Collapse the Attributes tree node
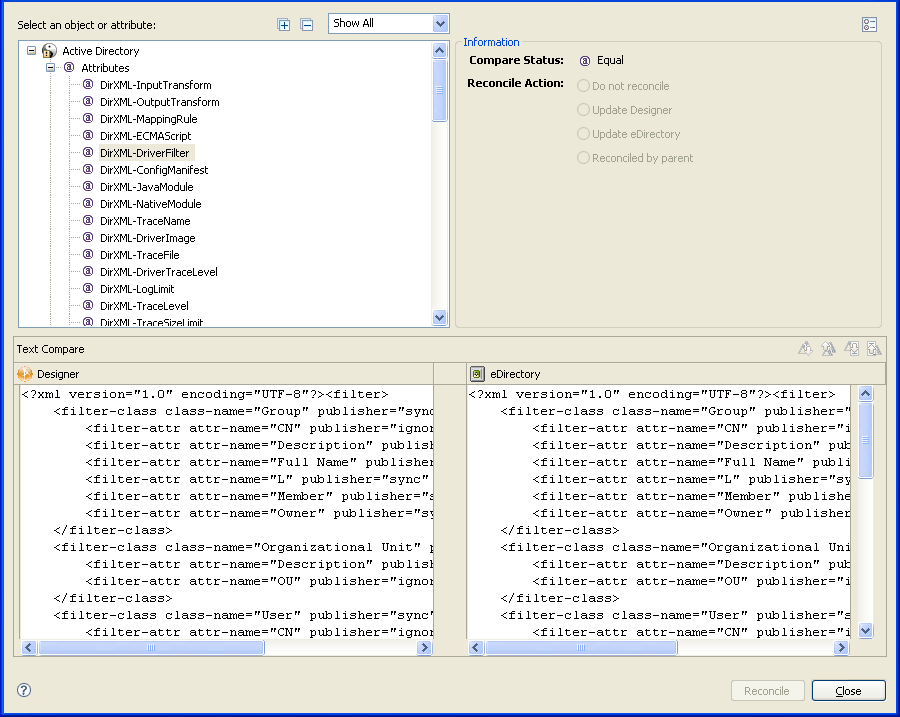 51,68
